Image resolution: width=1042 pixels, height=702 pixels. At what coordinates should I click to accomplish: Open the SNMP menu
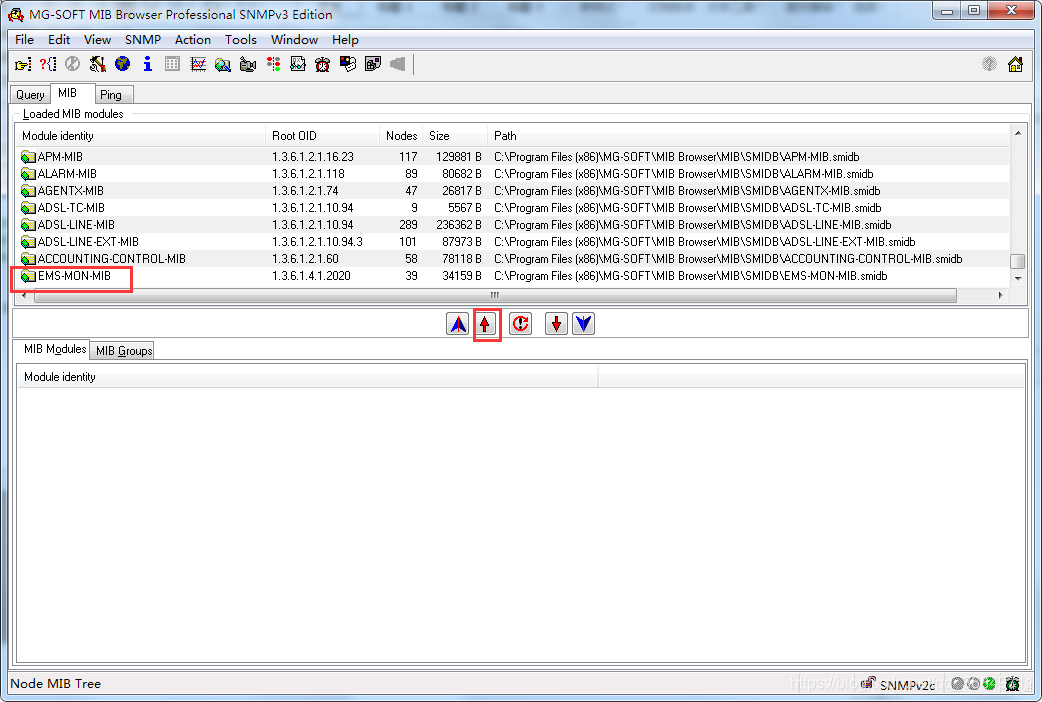[143, 40]
